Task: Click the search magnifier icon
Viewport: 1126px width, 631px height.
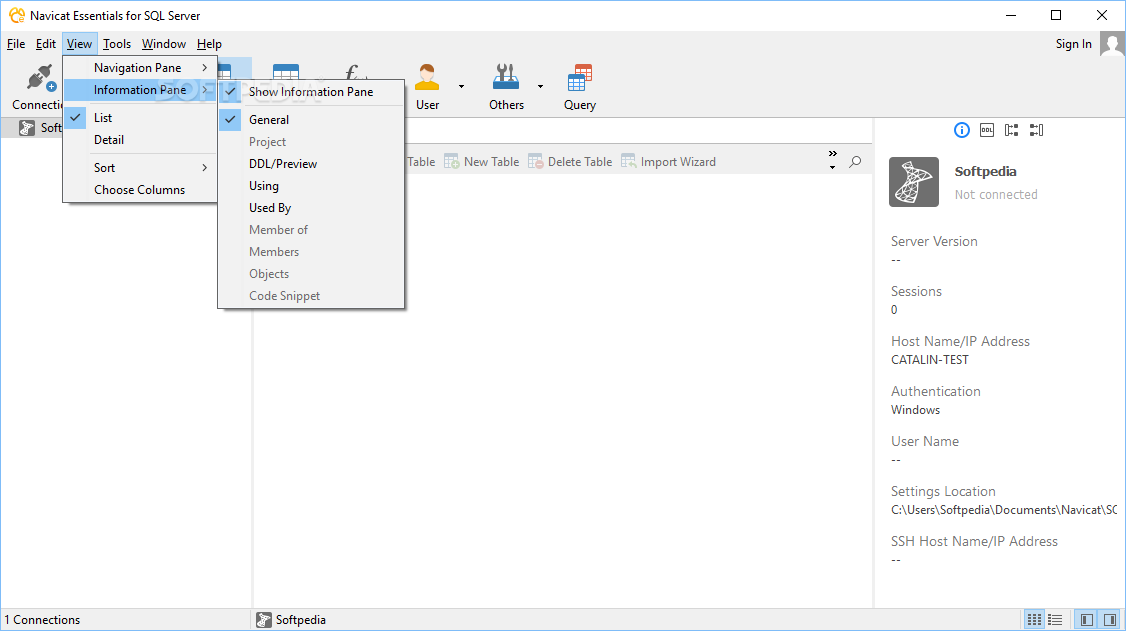Action: pyautogui.click(x=855, y=162)
